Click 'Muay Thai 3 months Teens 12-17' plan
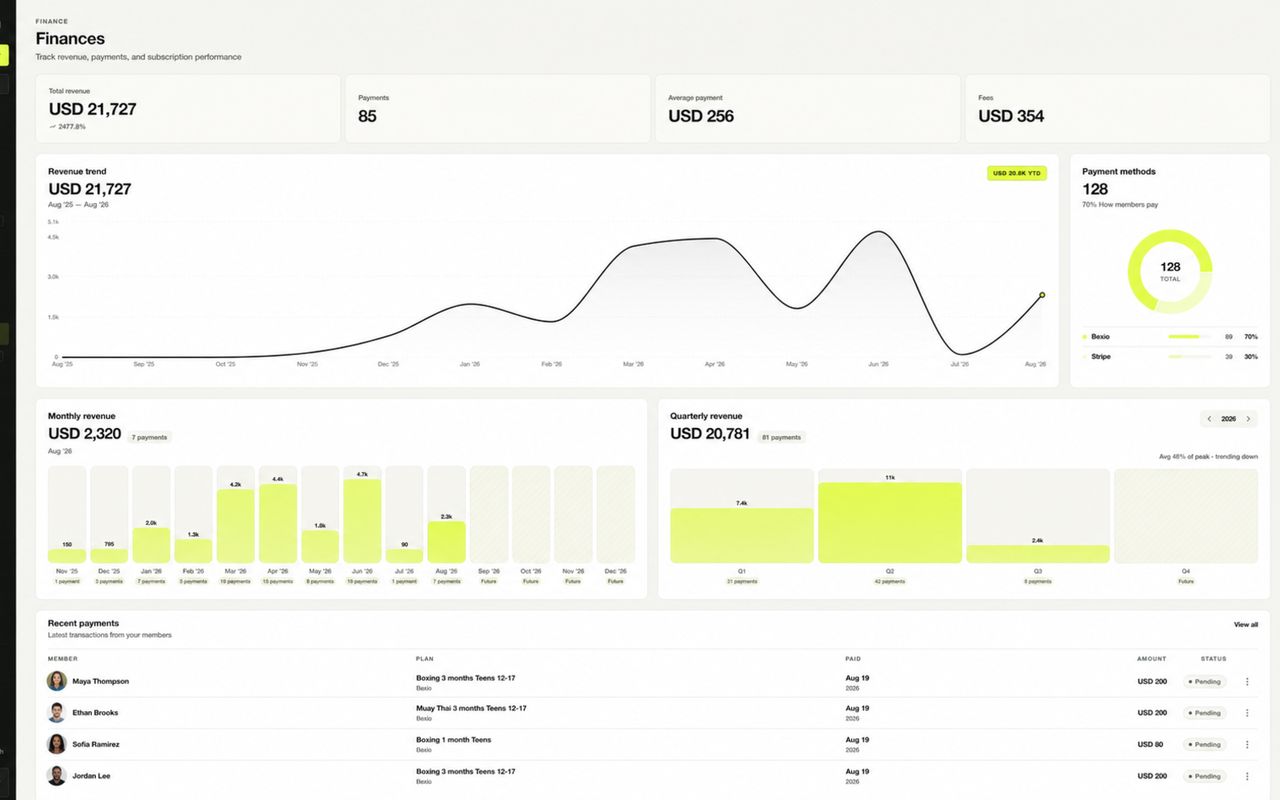Image resolution: width=1280 pixels, height=800 pixels. pyautogui.click(x=471, y=708)
